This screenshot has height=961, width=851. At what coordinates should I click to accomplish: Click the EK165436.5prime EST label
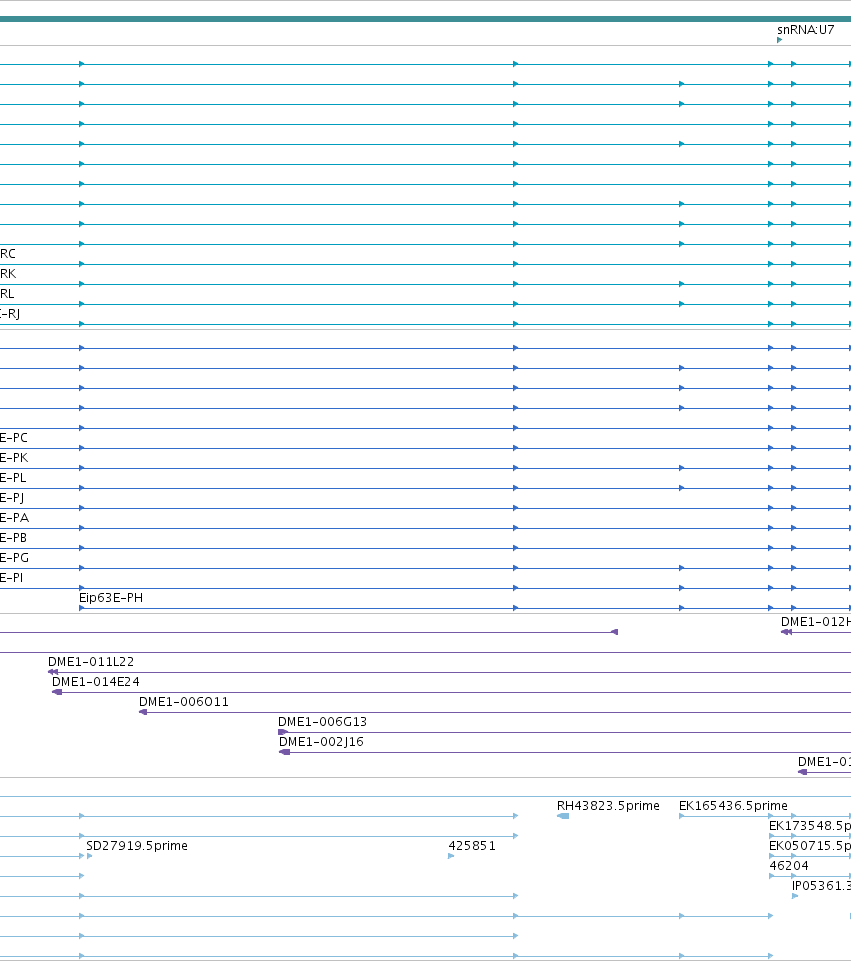733,806
